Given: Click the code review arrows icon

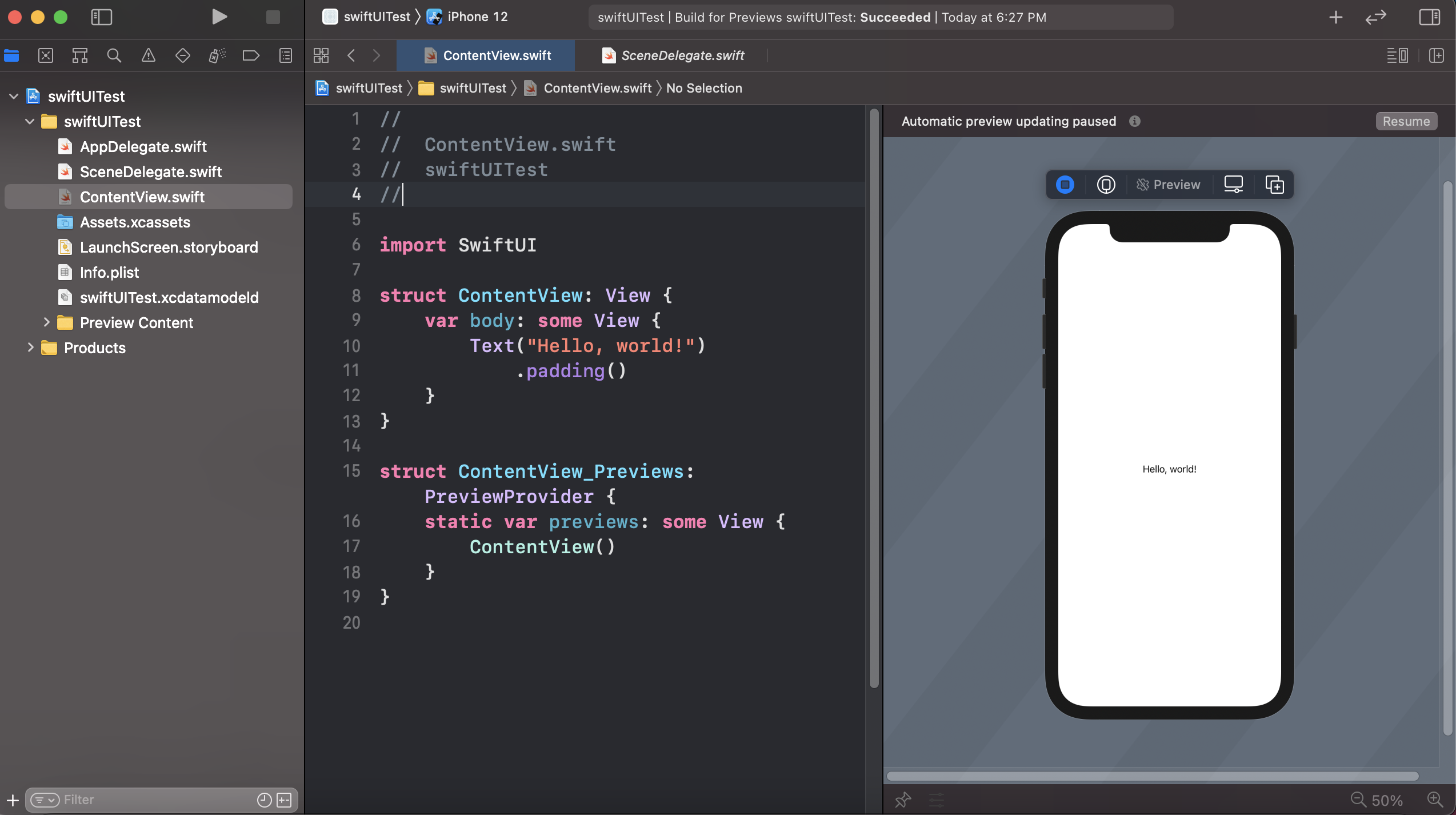Looking at the screenshot, I should coord(1376,17).
